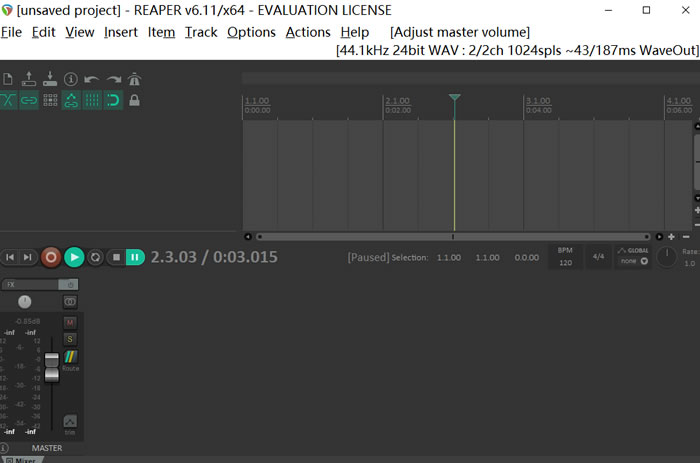The width and height of the screenshot is (700, 463).
Task: Create a new project with toolbar icon
Action: (8, 79)
